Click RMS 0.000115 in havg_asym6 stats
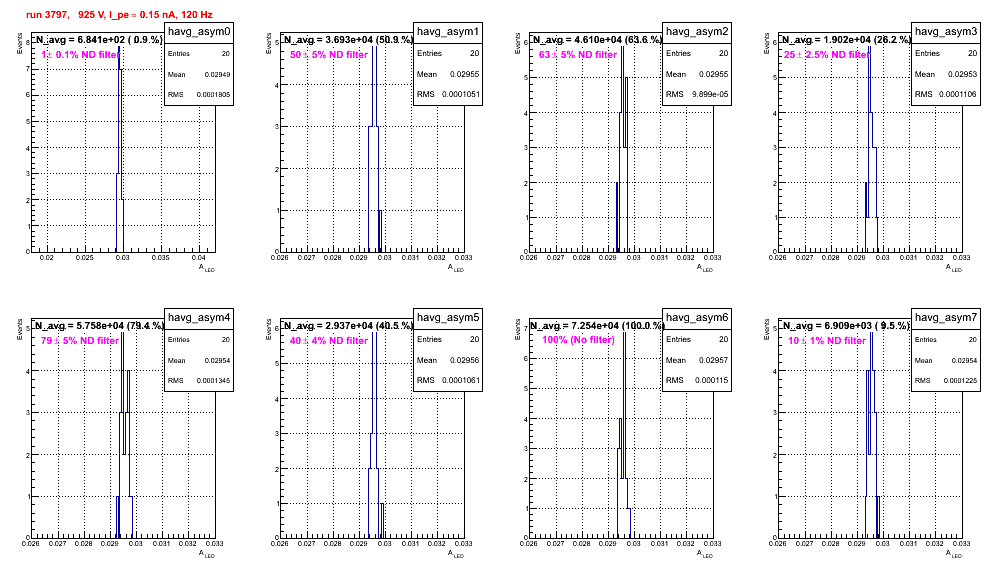This screenshot has height=572, width=996. [697, 381]
